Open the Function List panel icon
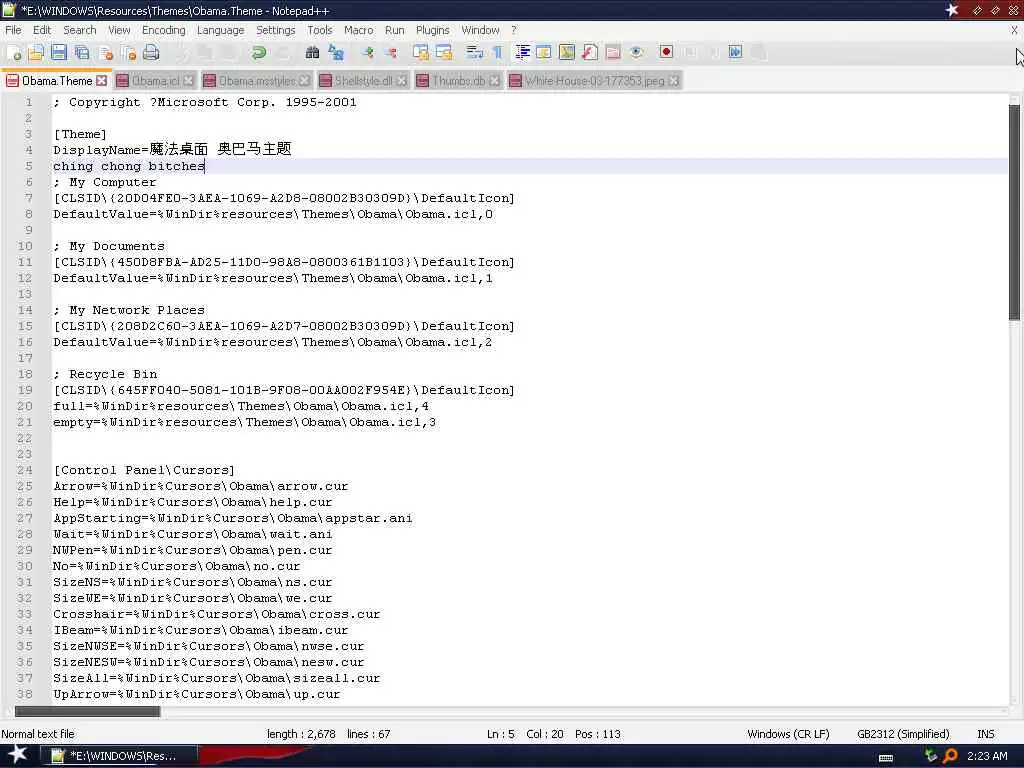This screenshot has height=768, width=1024. tap(590, 53)
